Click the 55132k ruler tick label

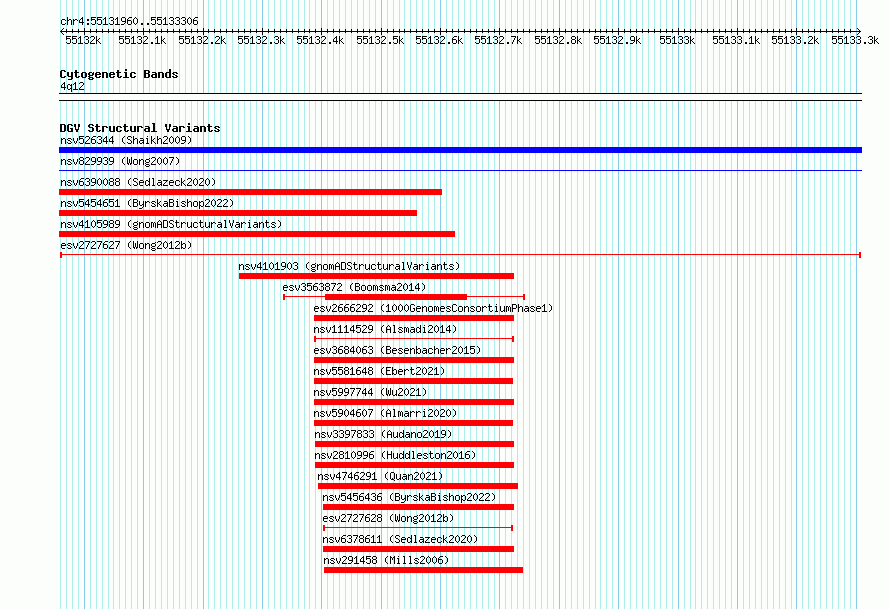(83, 40)
